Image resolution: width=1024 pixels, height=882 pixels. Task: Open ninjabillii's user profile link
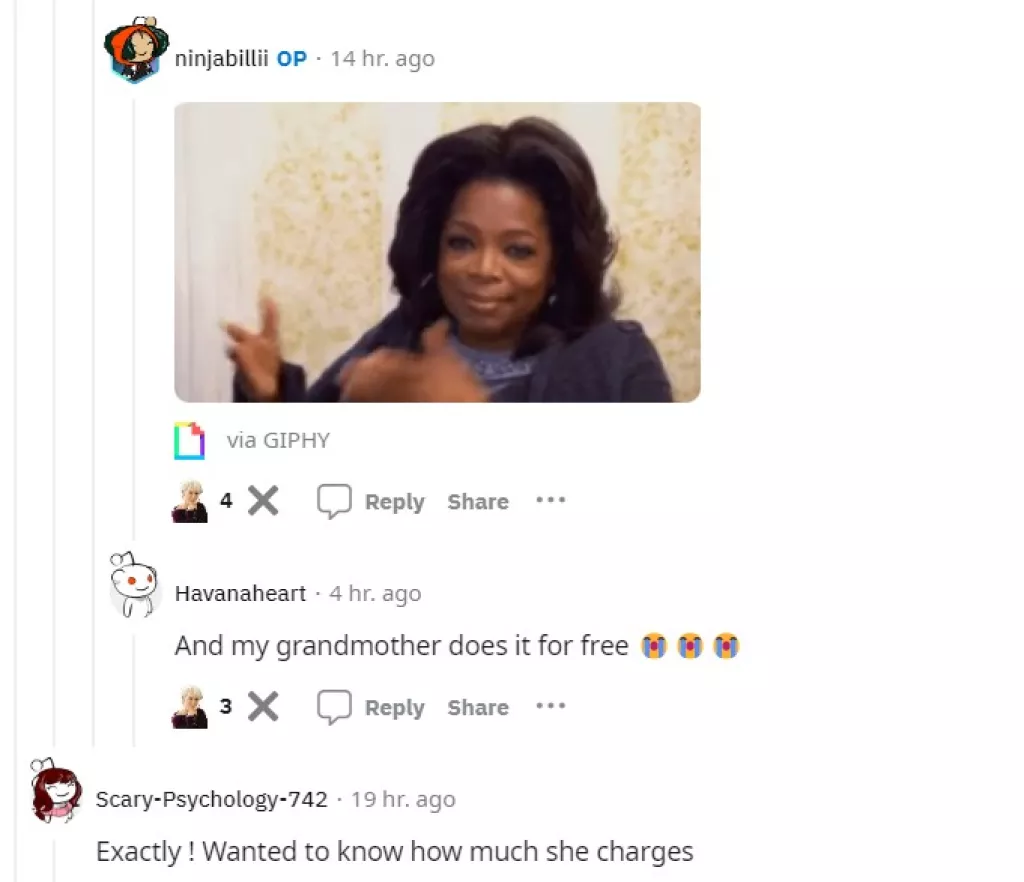[221, 58]
